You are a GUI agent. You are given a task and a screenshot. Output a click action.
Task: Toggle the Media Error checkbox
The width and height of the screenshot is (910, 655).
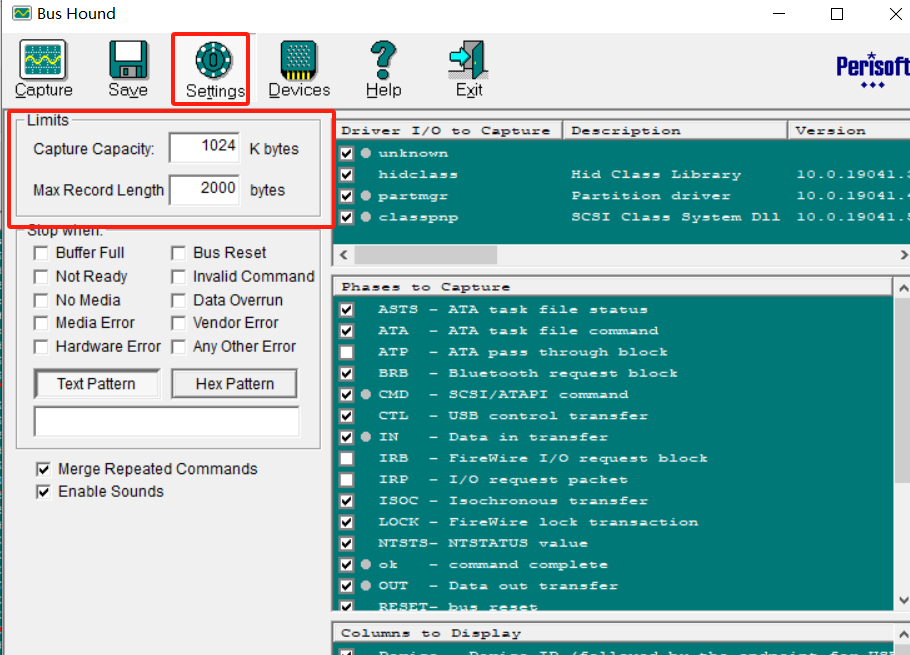(41, 323)
